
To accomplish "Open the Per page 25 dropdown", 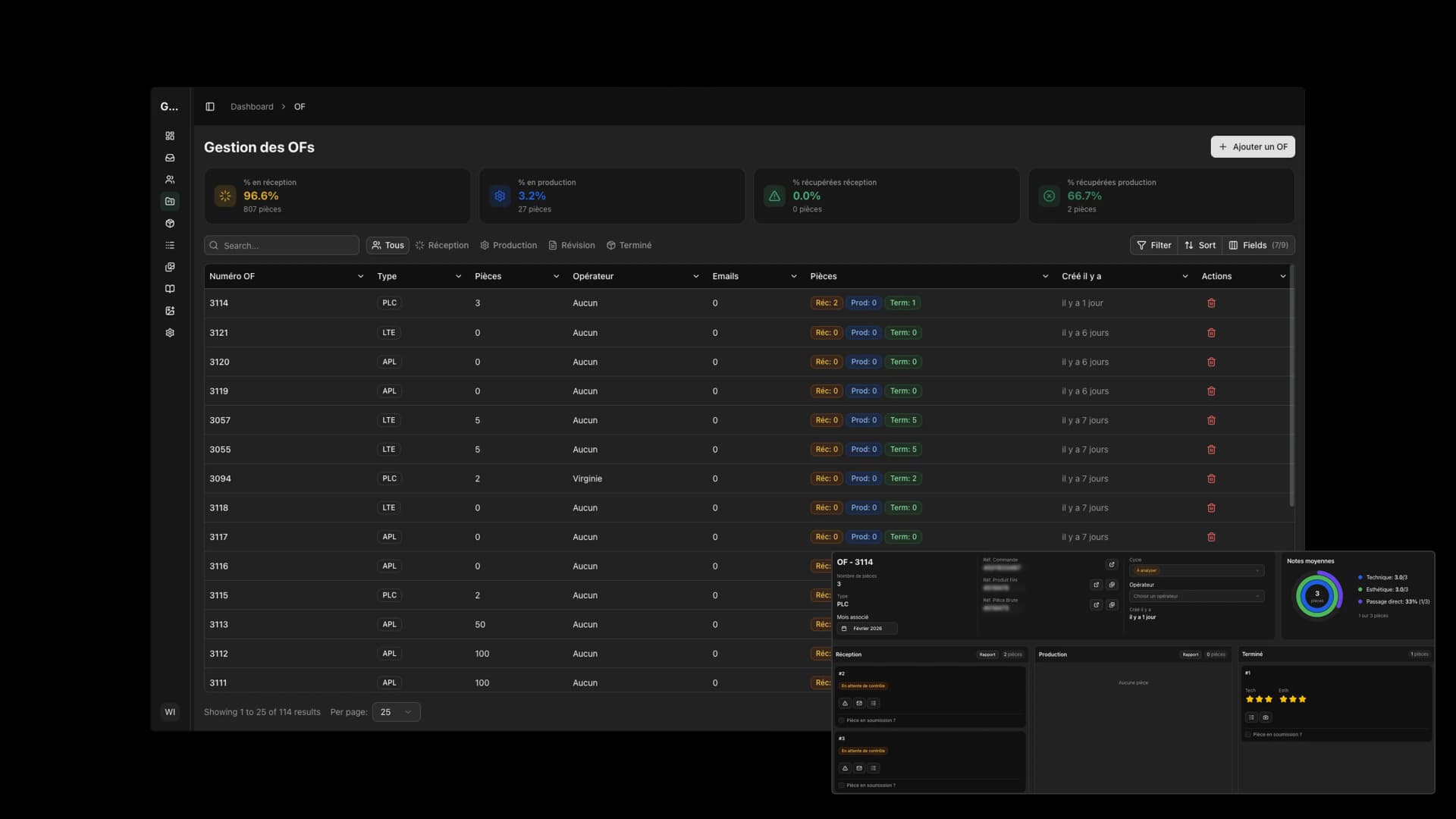I will point(396,712).
